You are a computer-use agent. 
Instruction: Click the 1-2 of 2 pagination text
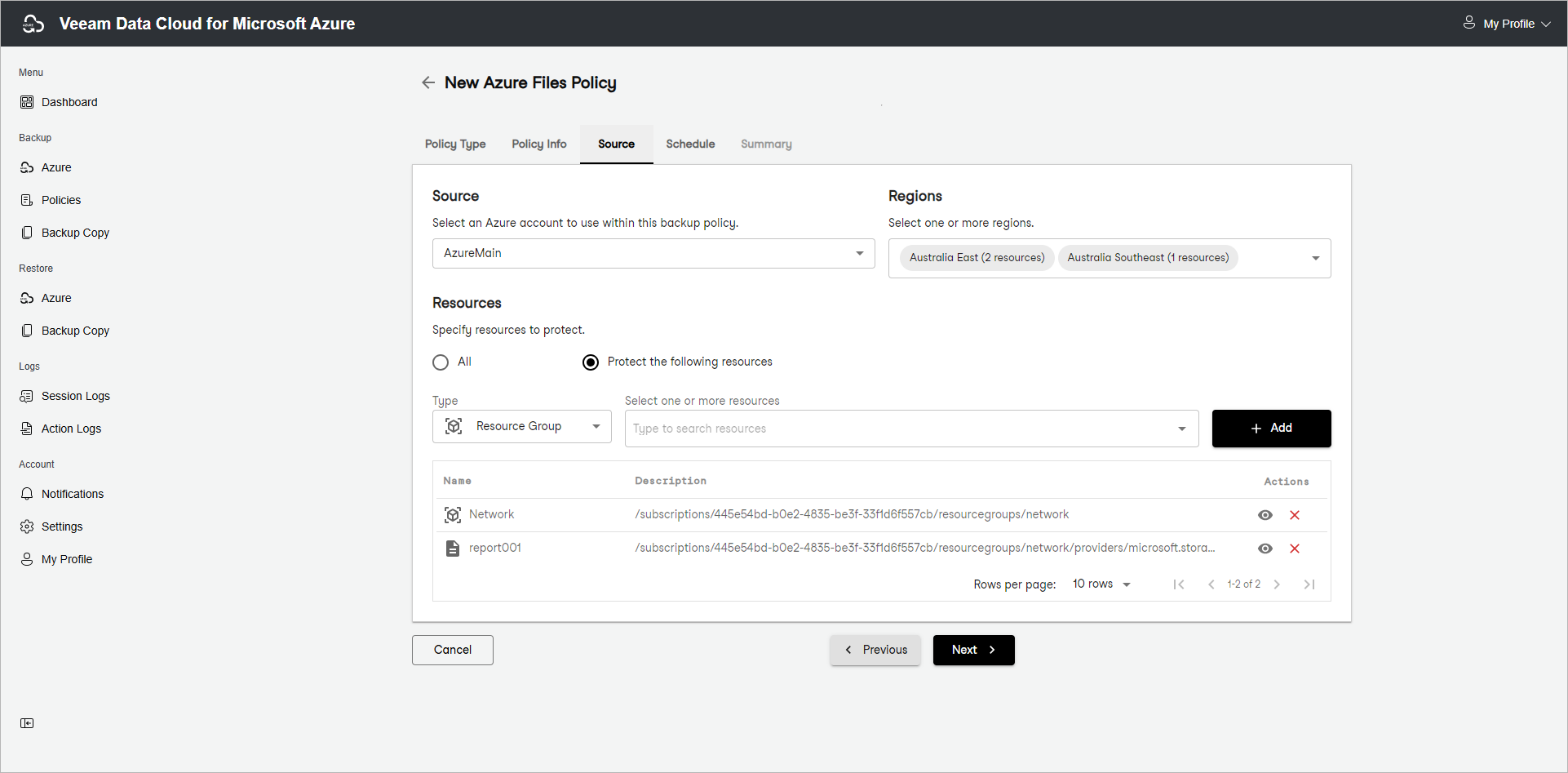[1244, 584]
